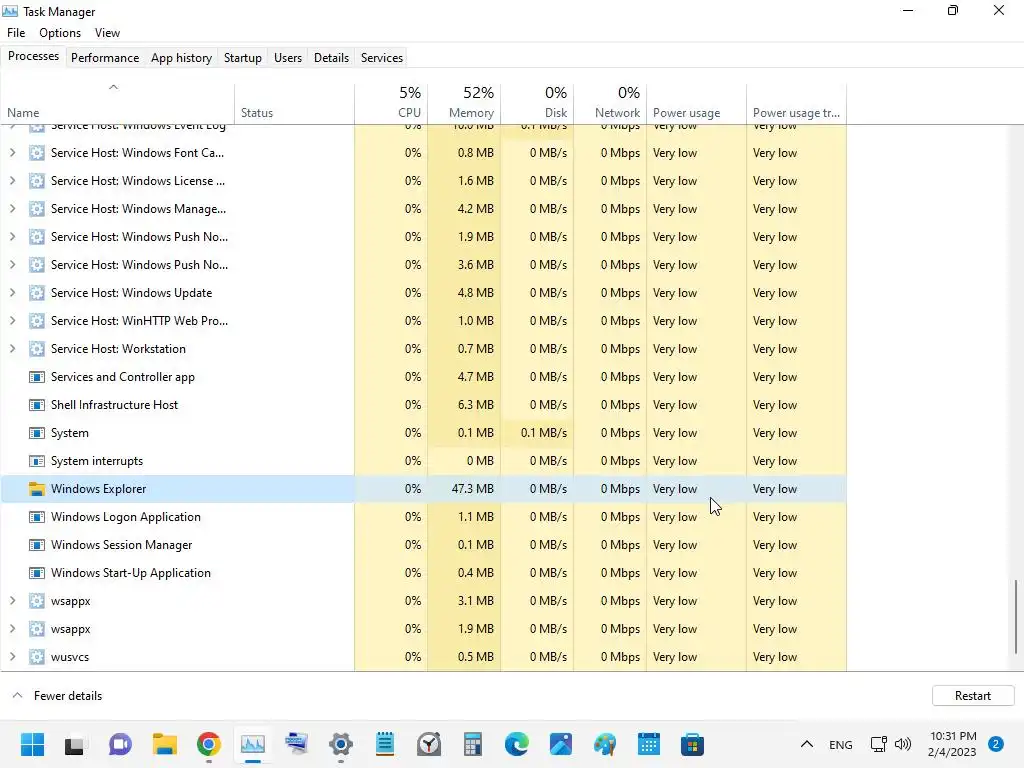Screen dimensions: 1024x768
Task: Open Settings gear in the taskbar
Action: click(341, 744)
